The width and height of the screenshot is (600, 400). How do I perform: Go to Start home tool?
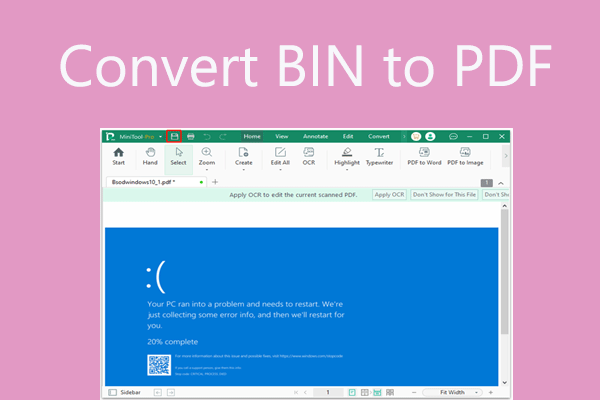click(119, 156)
